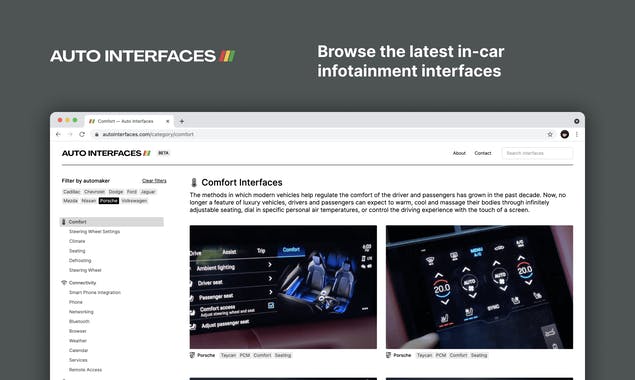Click the wifi icon beside Connectivity
This screenshot has height=380, width=635.
click(x=64, y=282)
